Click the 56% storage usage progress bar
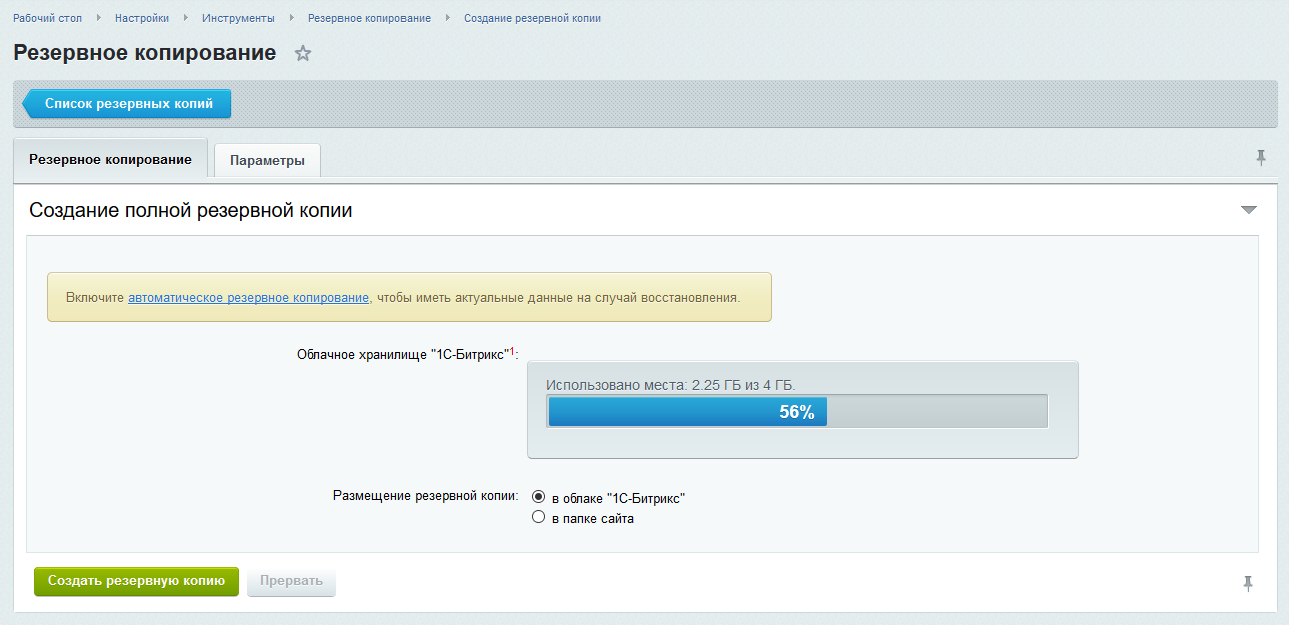 click(x=796, y=411)
